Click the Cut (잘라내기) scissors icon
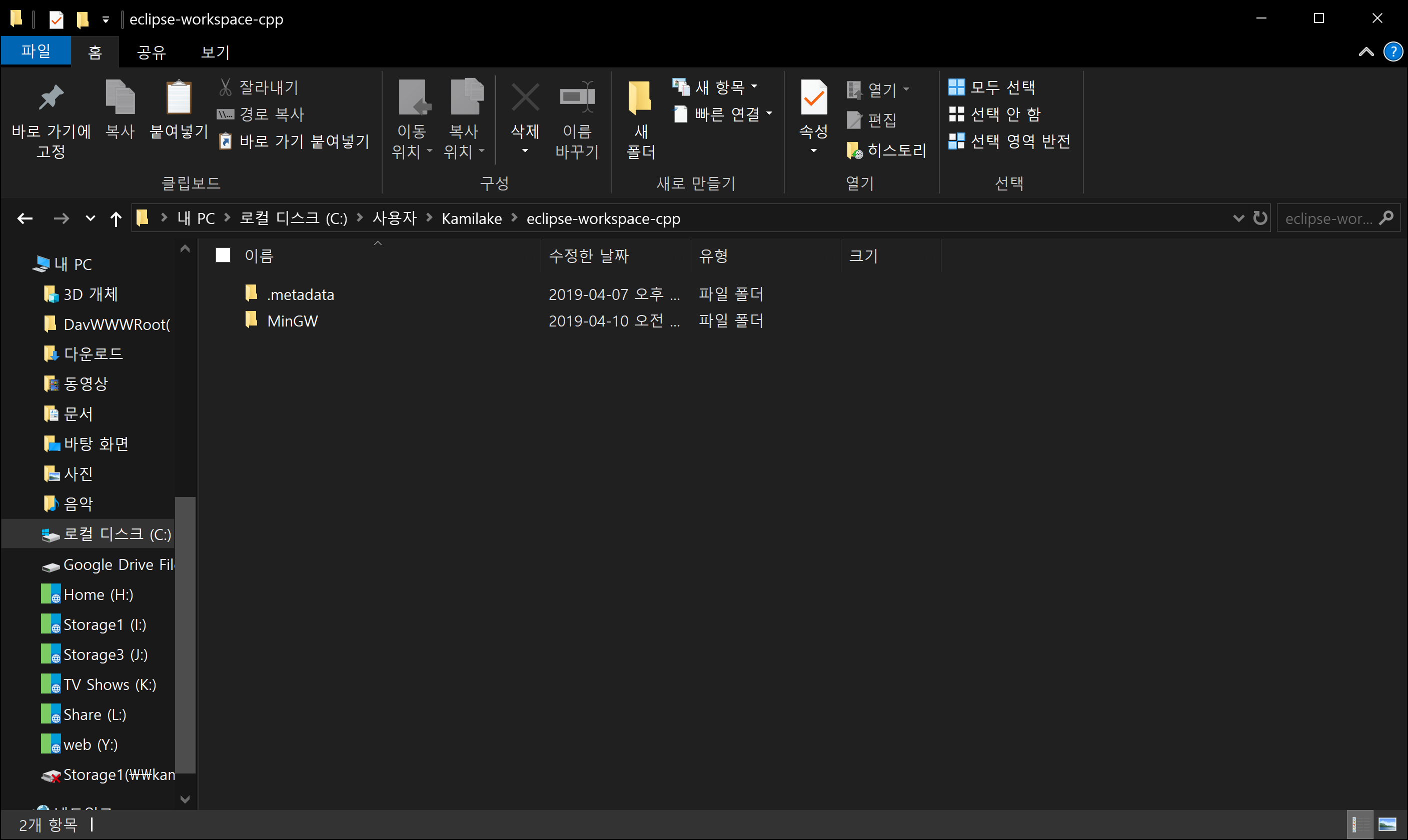 pyautogui.click(x=225, y=87)
